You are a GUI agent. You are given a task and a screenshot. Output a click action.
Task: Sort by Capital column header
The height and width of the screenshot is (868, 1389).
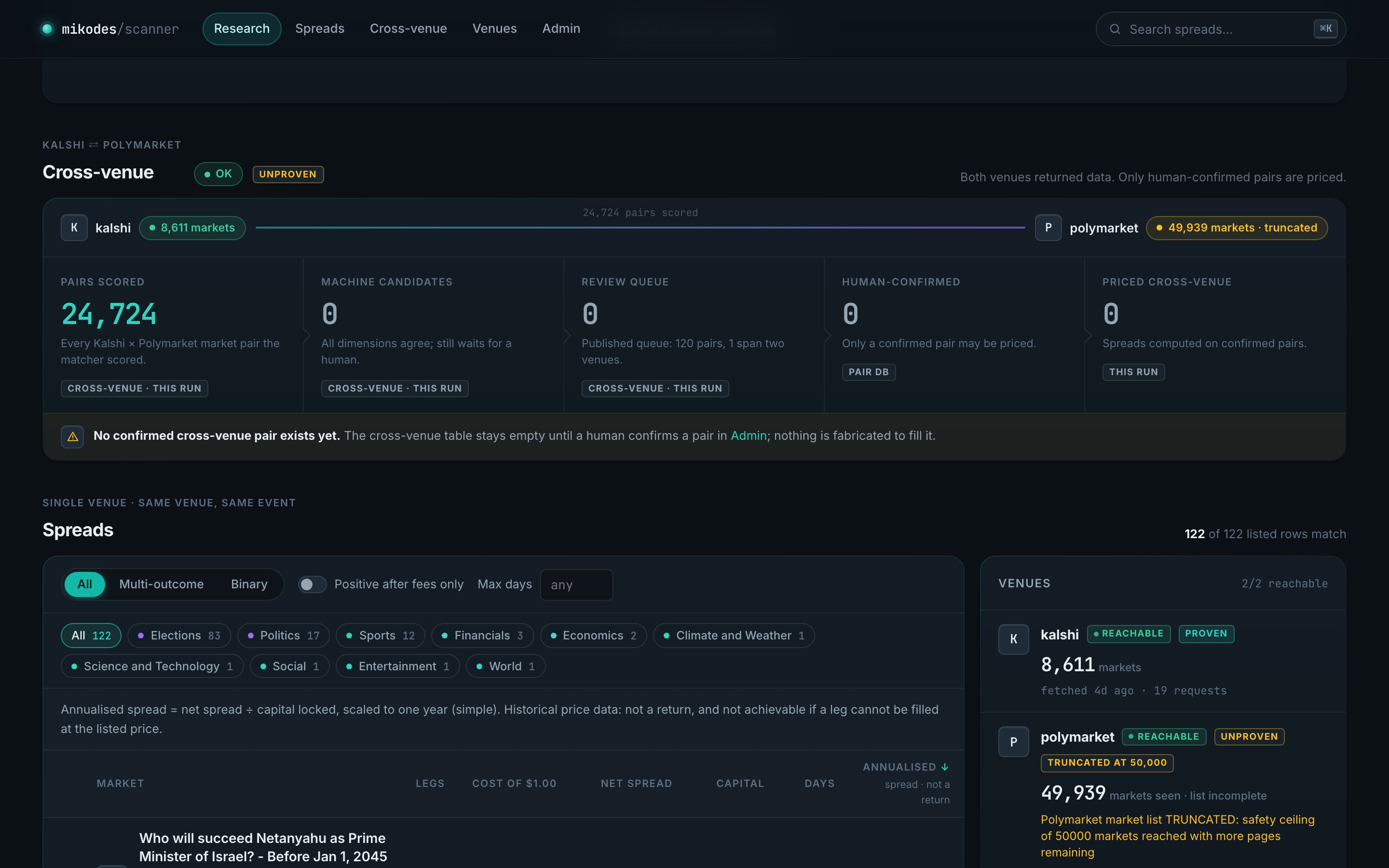740,784
